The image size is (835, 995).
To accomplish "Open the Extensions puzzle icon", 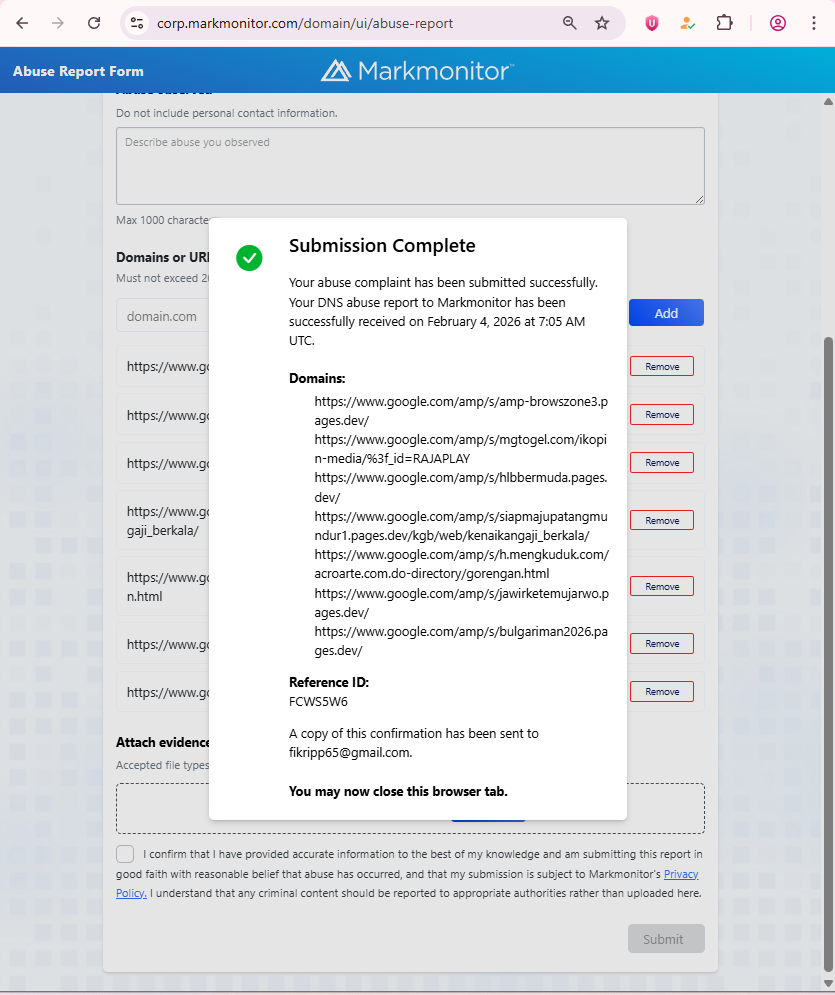I will [x=724, y=23].
